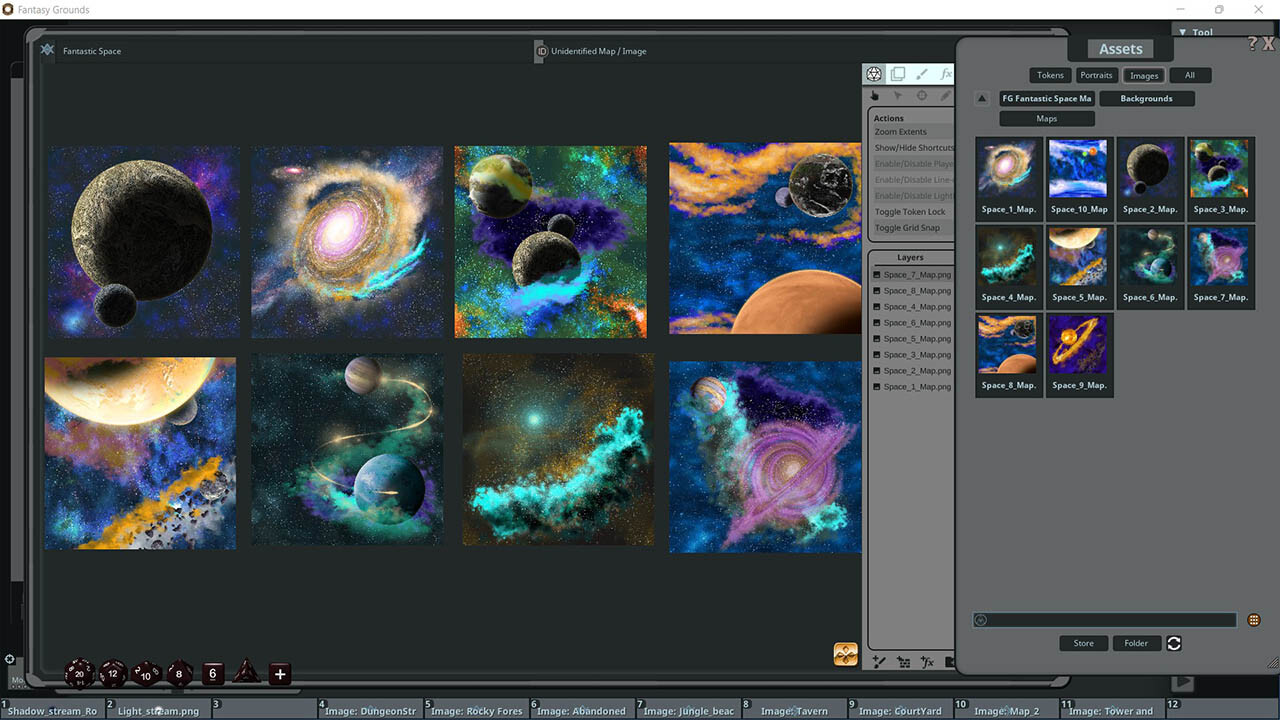Switch to the Portraits tab
The width and height of the screenshot is (1280, 720).
click(x=1096, y=74)
